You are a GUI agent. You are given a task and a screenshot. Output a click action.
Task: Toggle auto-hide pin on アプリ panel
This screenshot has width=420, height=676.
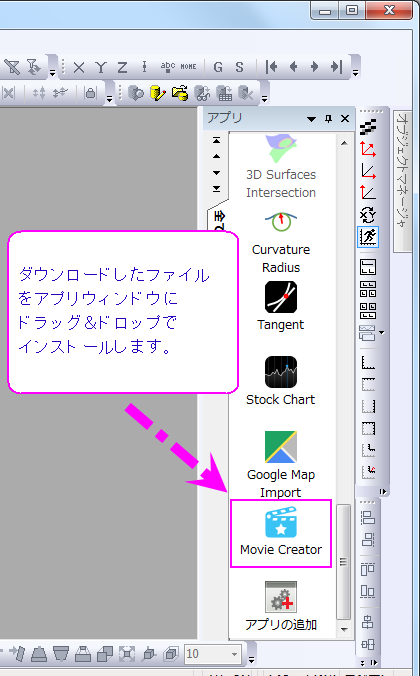tap(329, 119)
